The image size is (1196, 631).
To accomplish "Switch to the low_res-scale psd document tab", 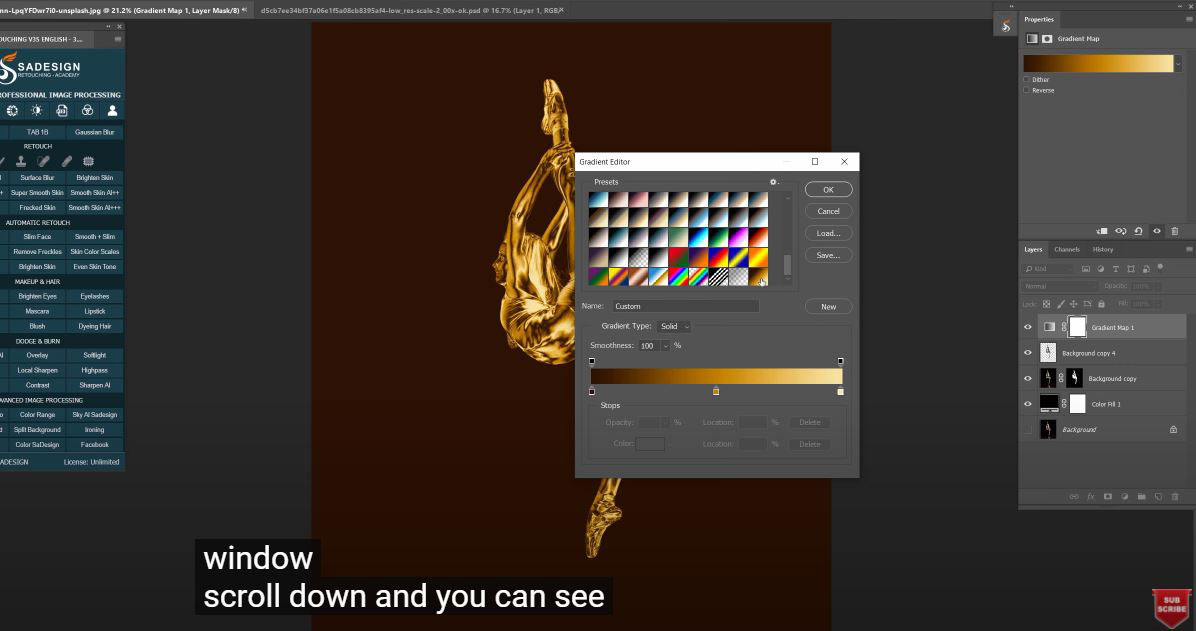I will [409, 11].
